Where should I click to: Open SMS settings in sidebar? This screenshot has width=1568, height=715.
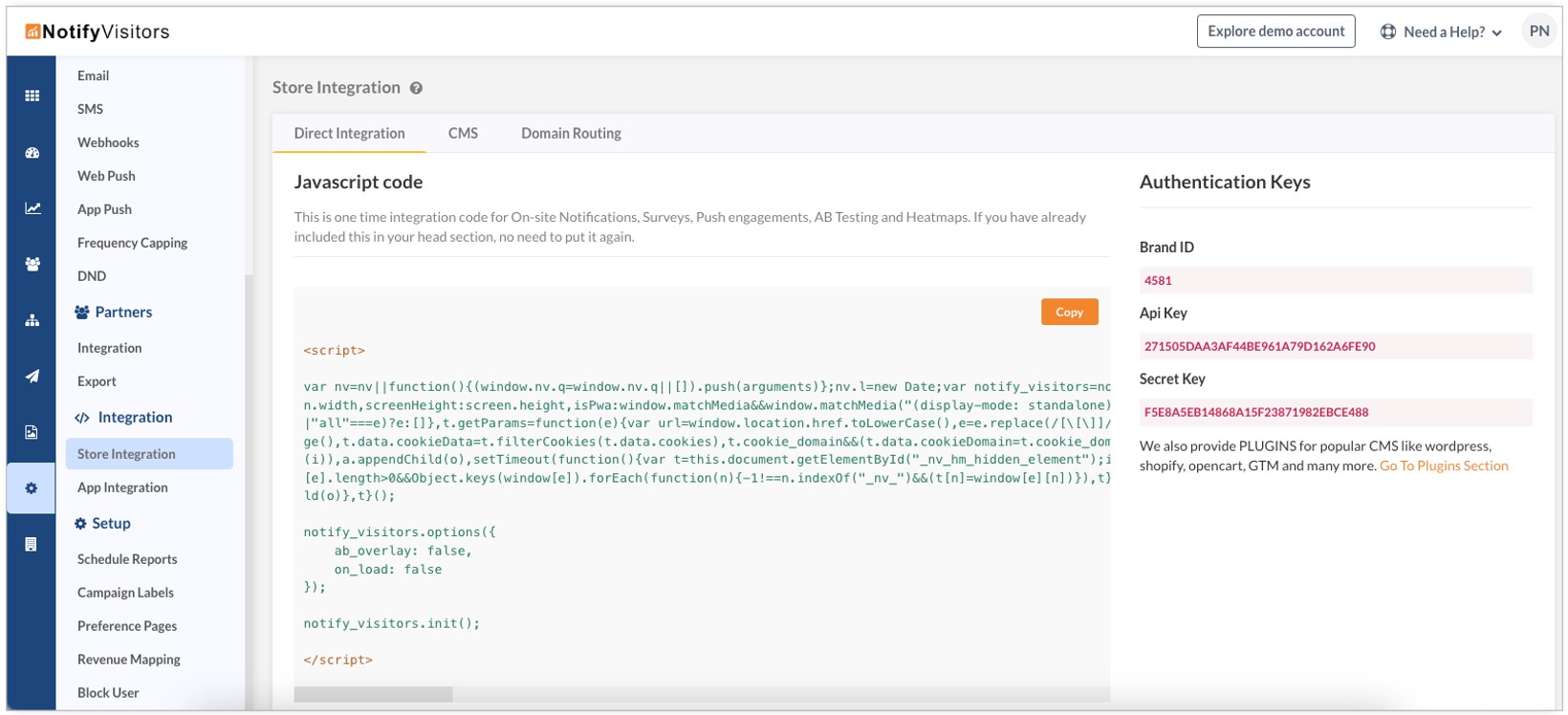click(90, 109)
